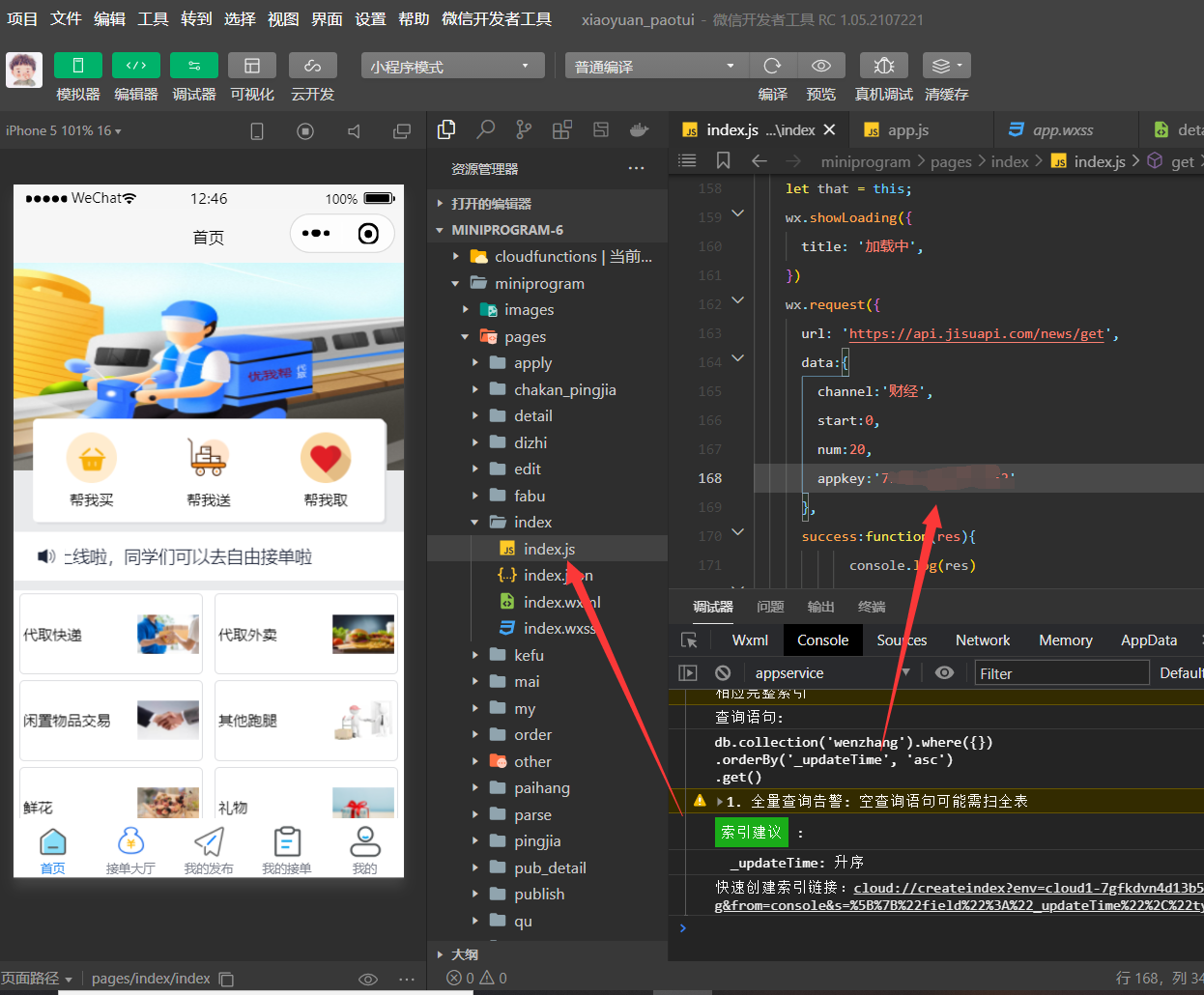Switch to the Network tab in debugger
Screen dimensions: 1204x995
pyautogui.click(x=982, y=640)
